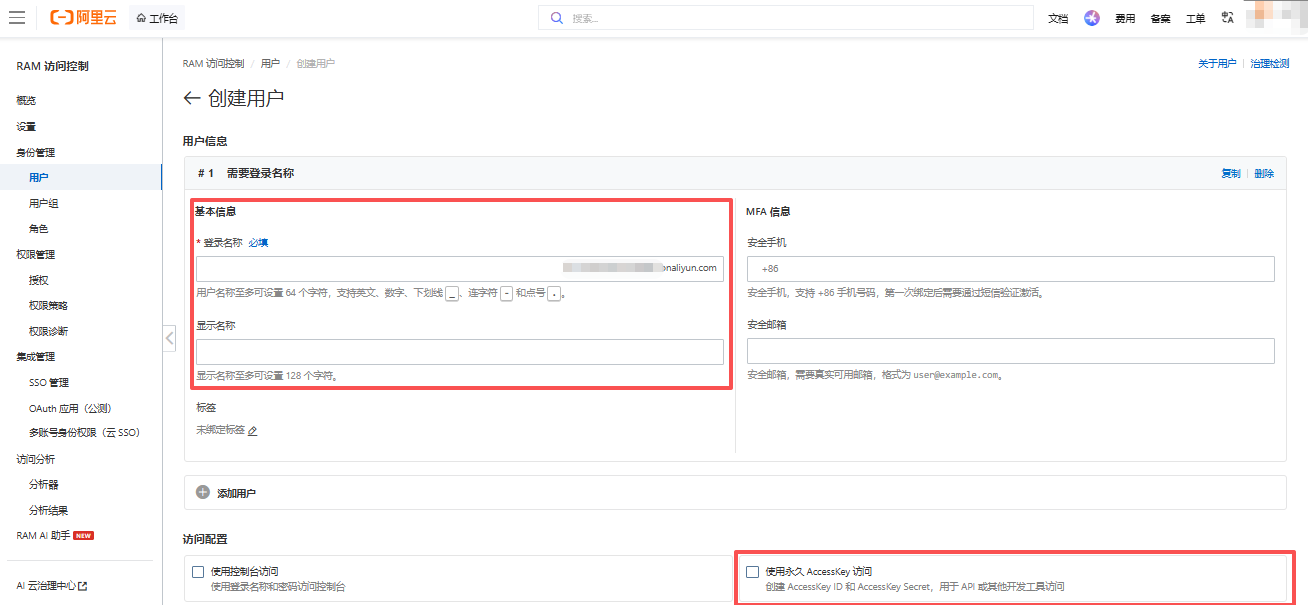Click the 删除 link for user #1
The width and height of the screenshot is (1308, 605).
[1264, 173]
